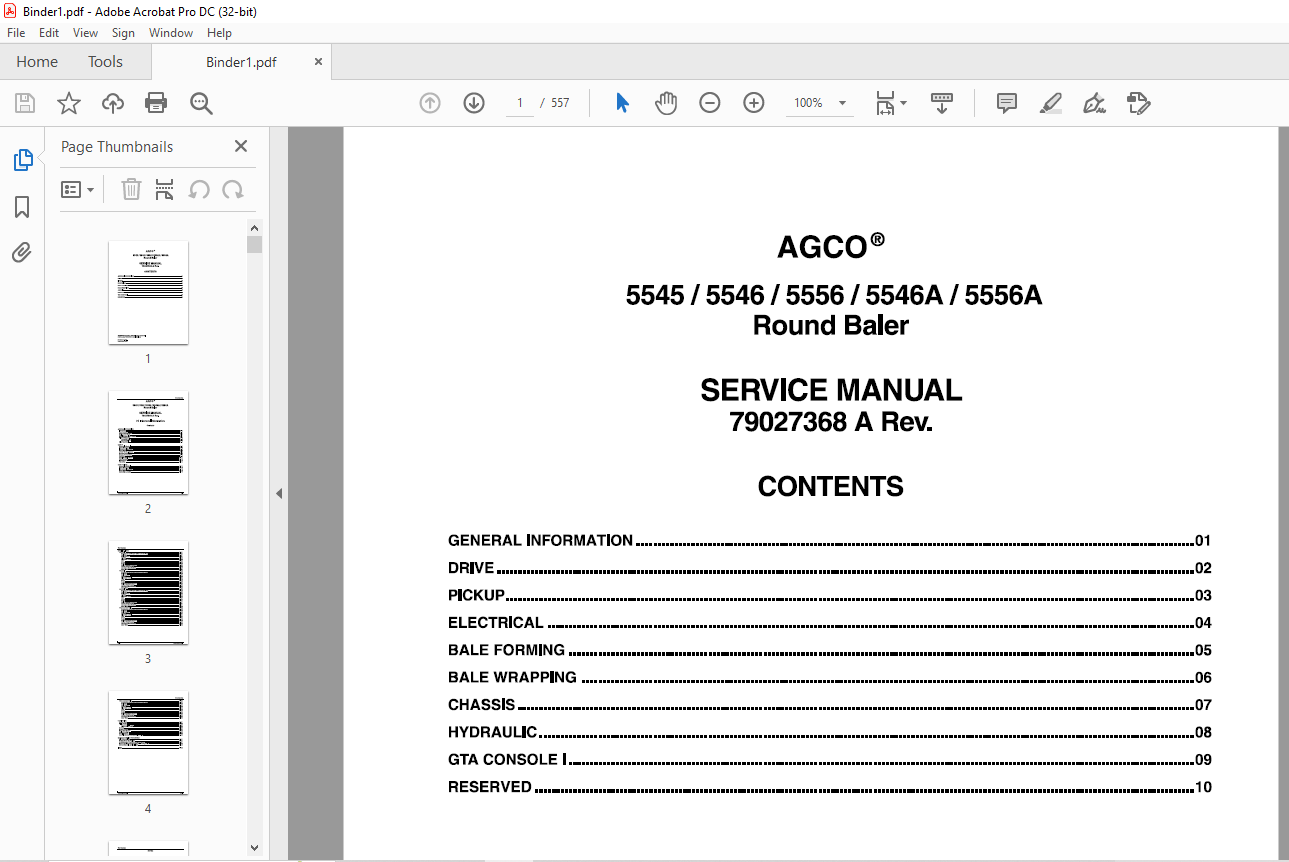1289x862 pixels.
Task: Close the Binder1.pdf tab
Action: tap(319, 62)
